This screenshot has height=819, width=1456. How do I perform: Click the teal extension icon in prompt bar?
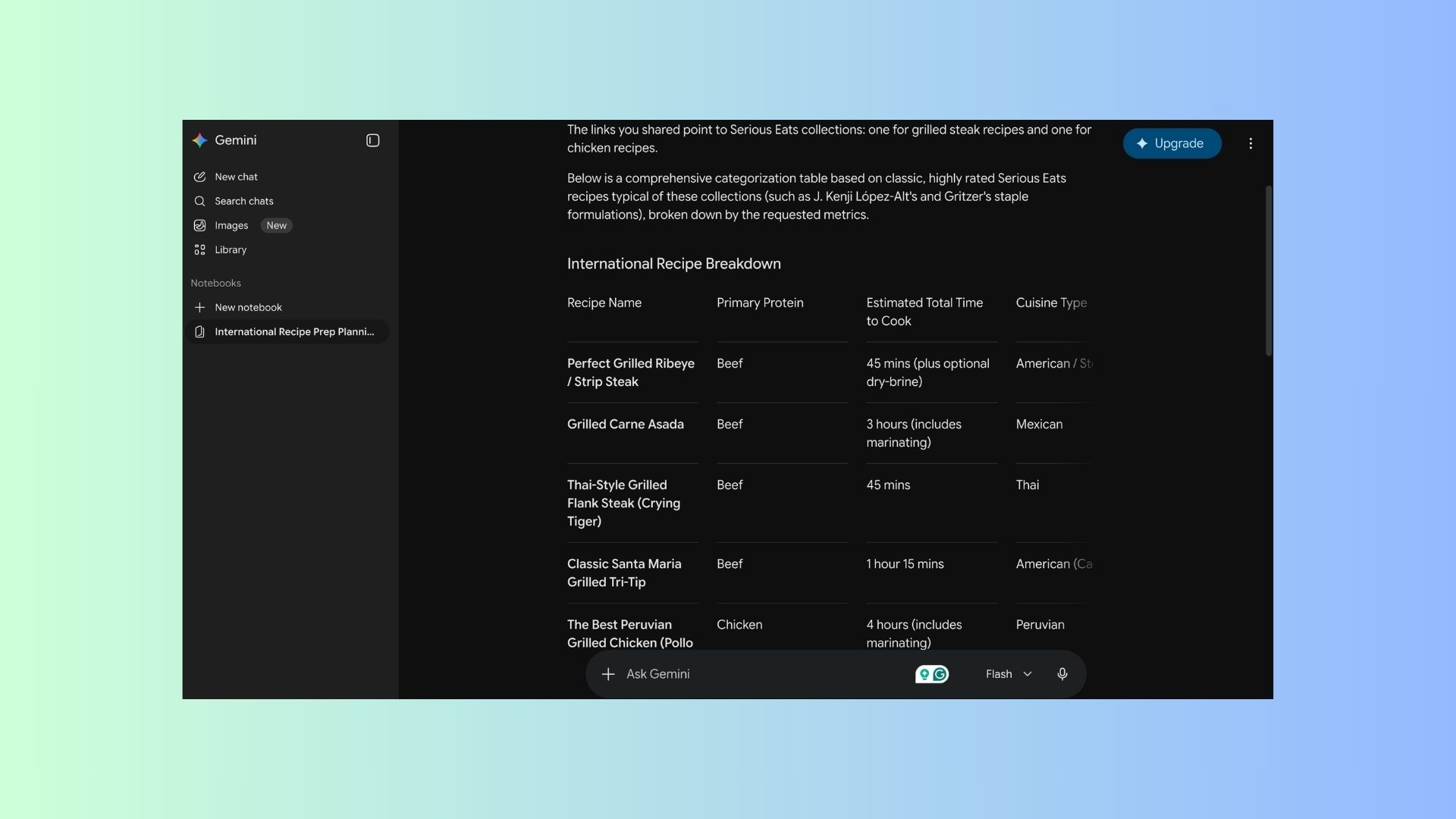pyautogui.click(x=924, y=674)
